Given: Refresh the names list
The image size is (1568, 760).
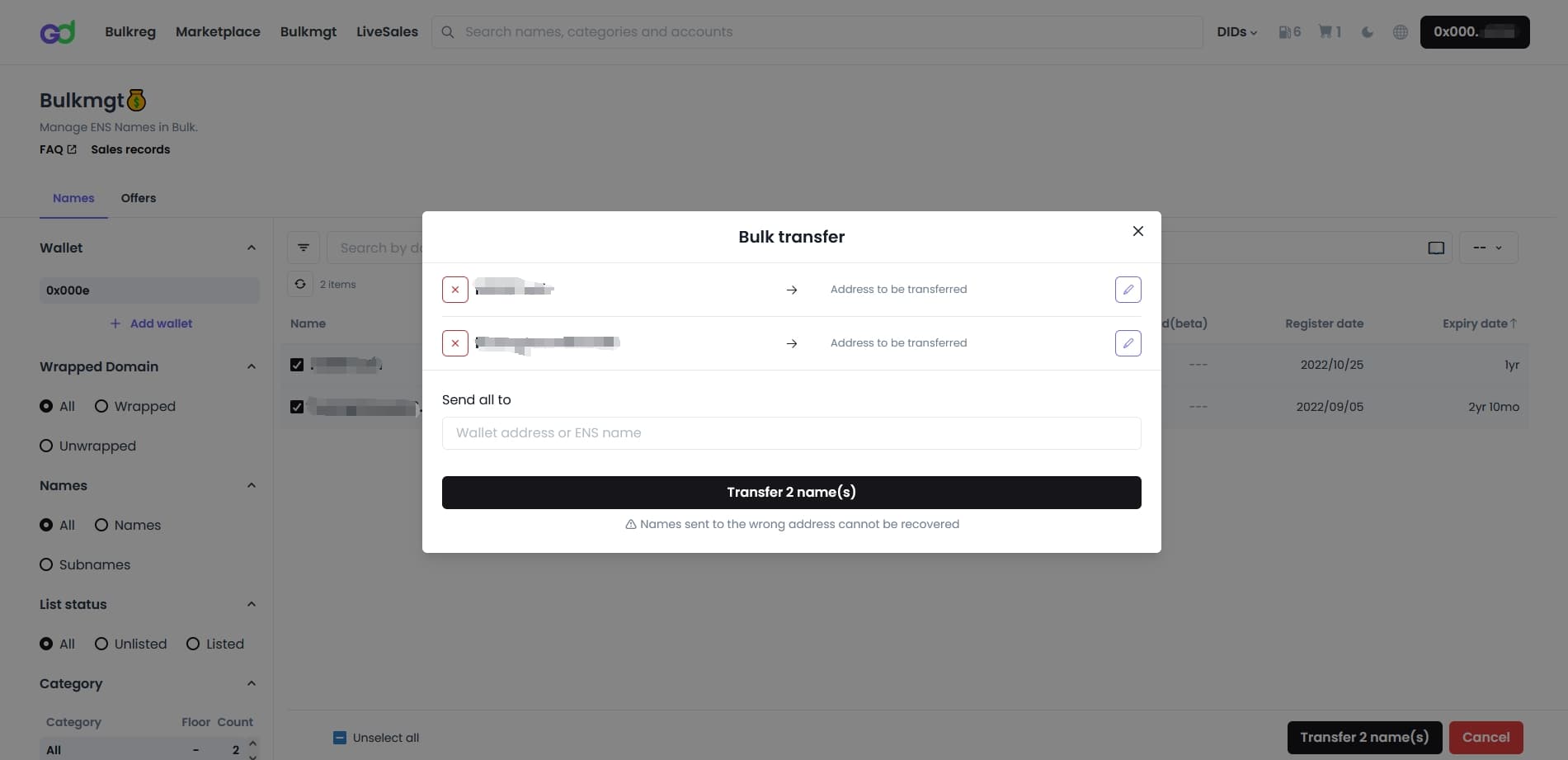Looking at the screenshot, I should [x=300, y=284].
